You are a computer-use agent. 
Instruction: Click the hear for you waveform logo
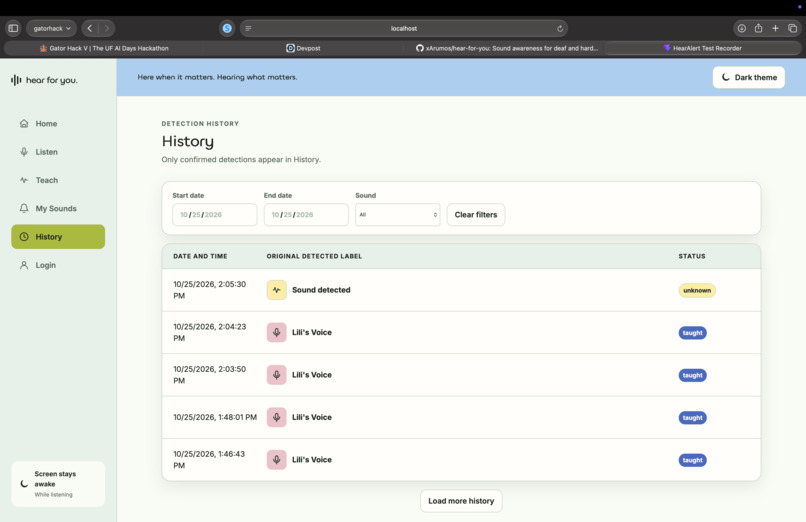[16, 80]
